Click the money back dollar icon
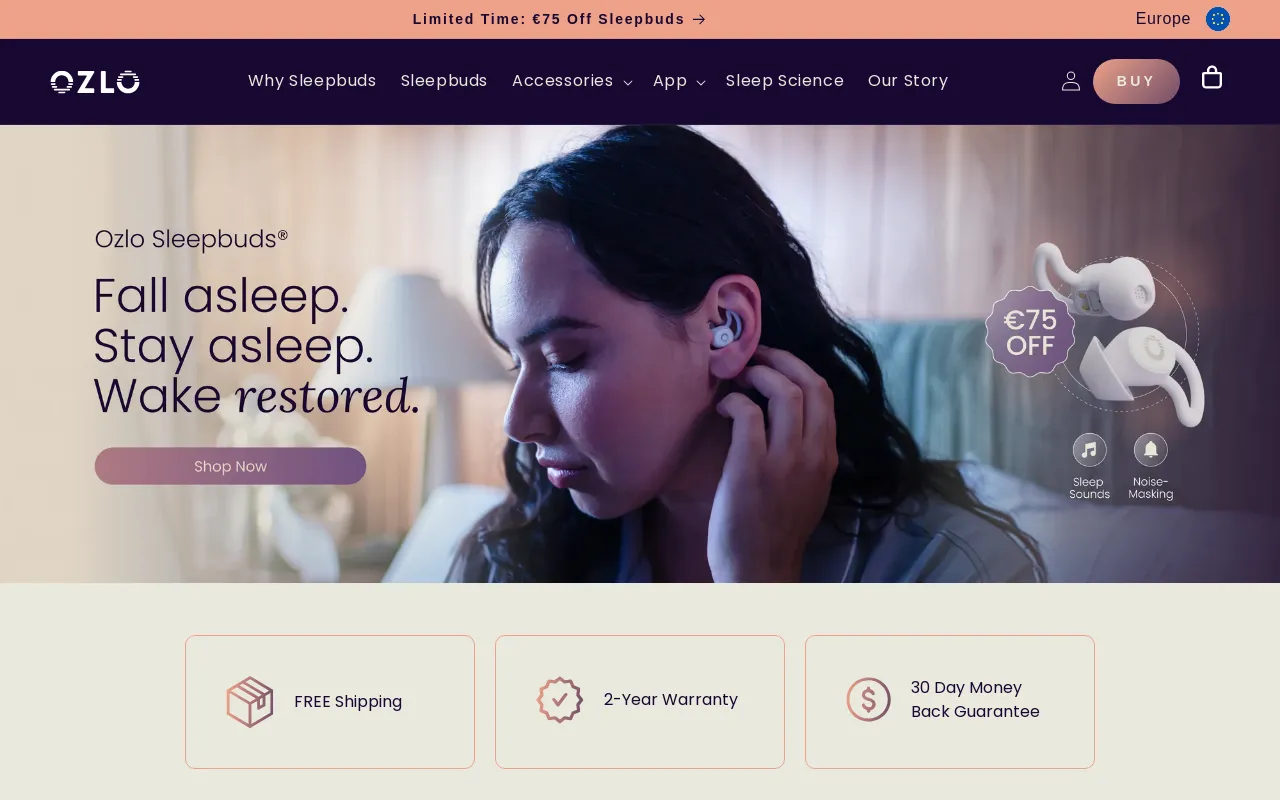The height and width of the screenshot is (800, 1280). 868,700
